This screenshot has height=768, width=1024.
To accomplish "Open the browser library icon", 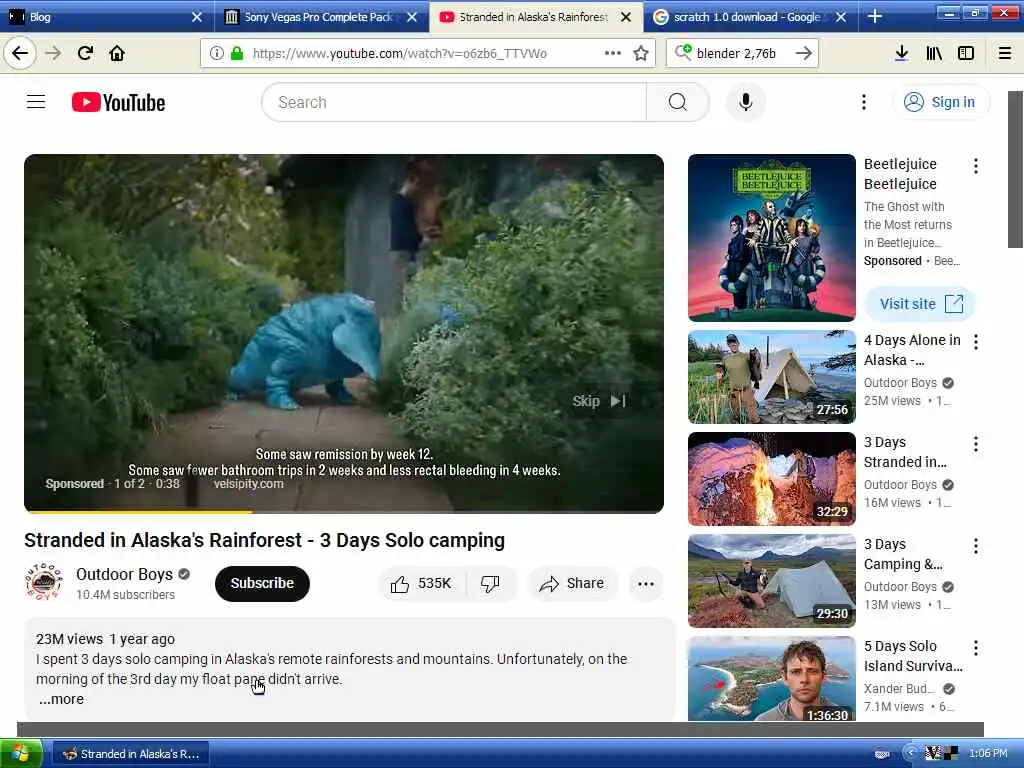I will (x=934, y=53).
